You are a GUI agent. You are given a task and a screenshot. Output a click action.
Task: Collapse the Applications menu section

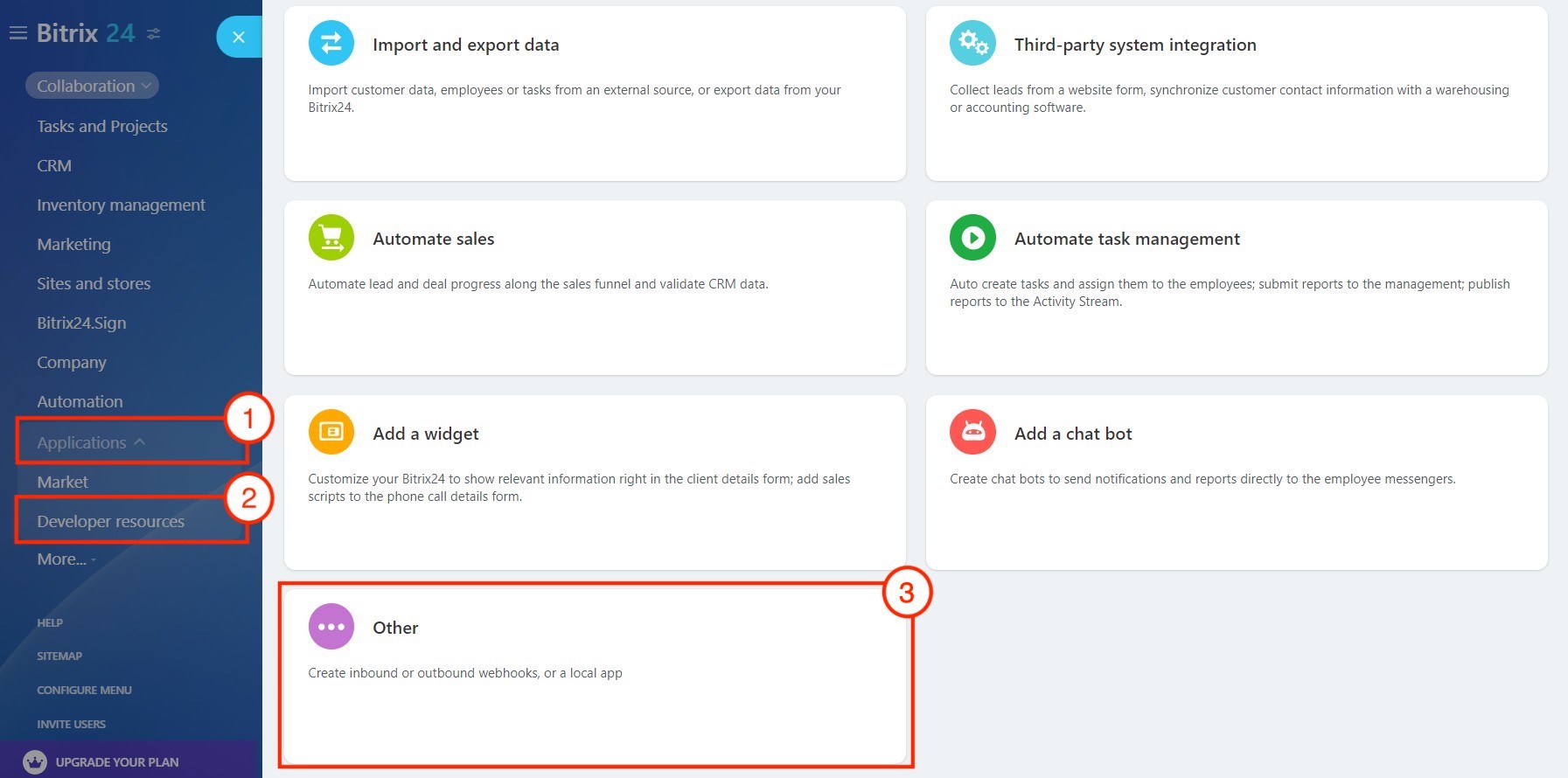pyautogui.click(x=91, y=442)
